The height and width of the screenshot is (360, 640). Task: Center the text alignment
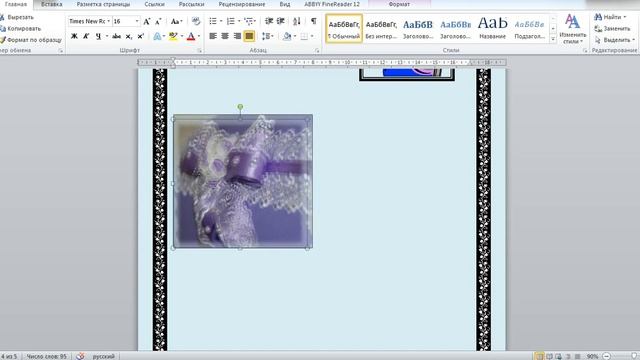coord(225,36)
